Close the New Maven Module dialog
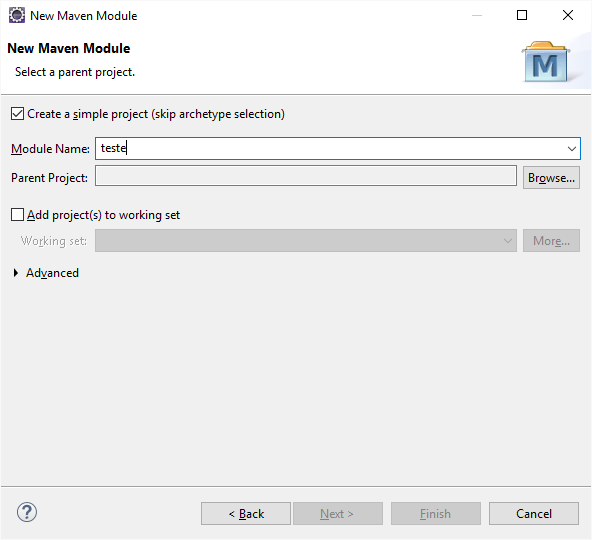Screen dimensions: 592x540 click(x=568, y=15)
